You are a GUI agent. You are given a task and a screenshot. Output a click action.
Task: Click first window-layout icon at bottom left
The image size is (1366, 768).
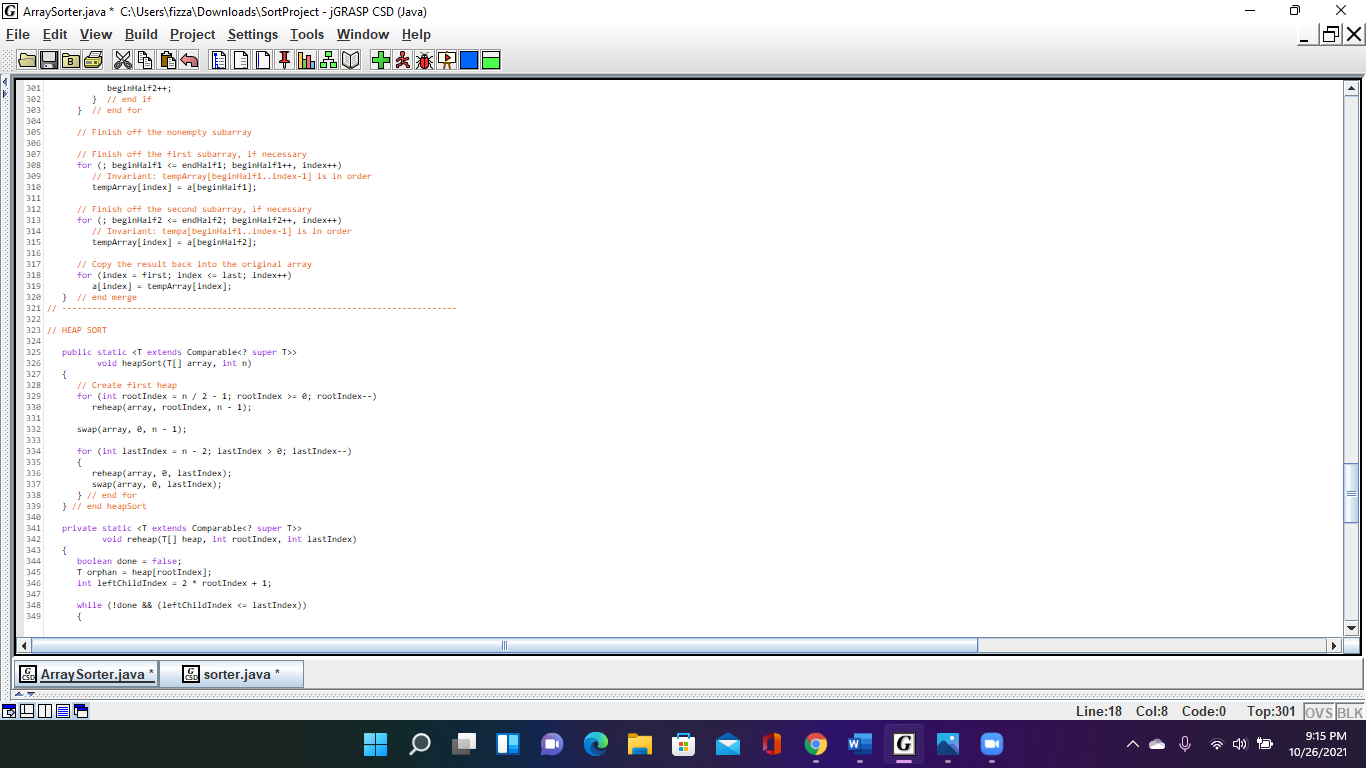tap(9, 711)
